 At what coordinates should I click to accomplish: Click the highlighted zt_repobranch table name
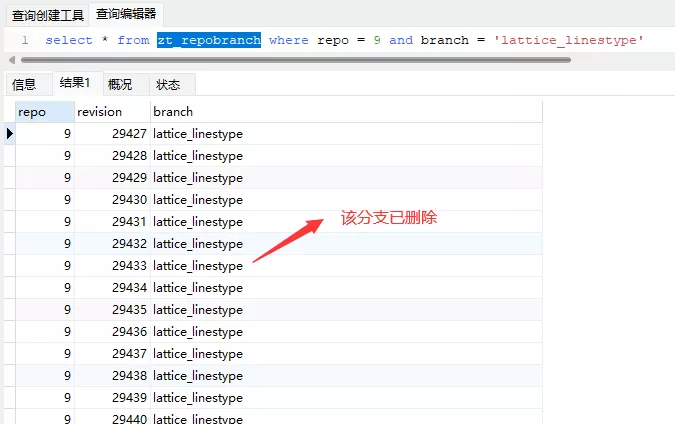pyautogui.click(x=209, y=40)
